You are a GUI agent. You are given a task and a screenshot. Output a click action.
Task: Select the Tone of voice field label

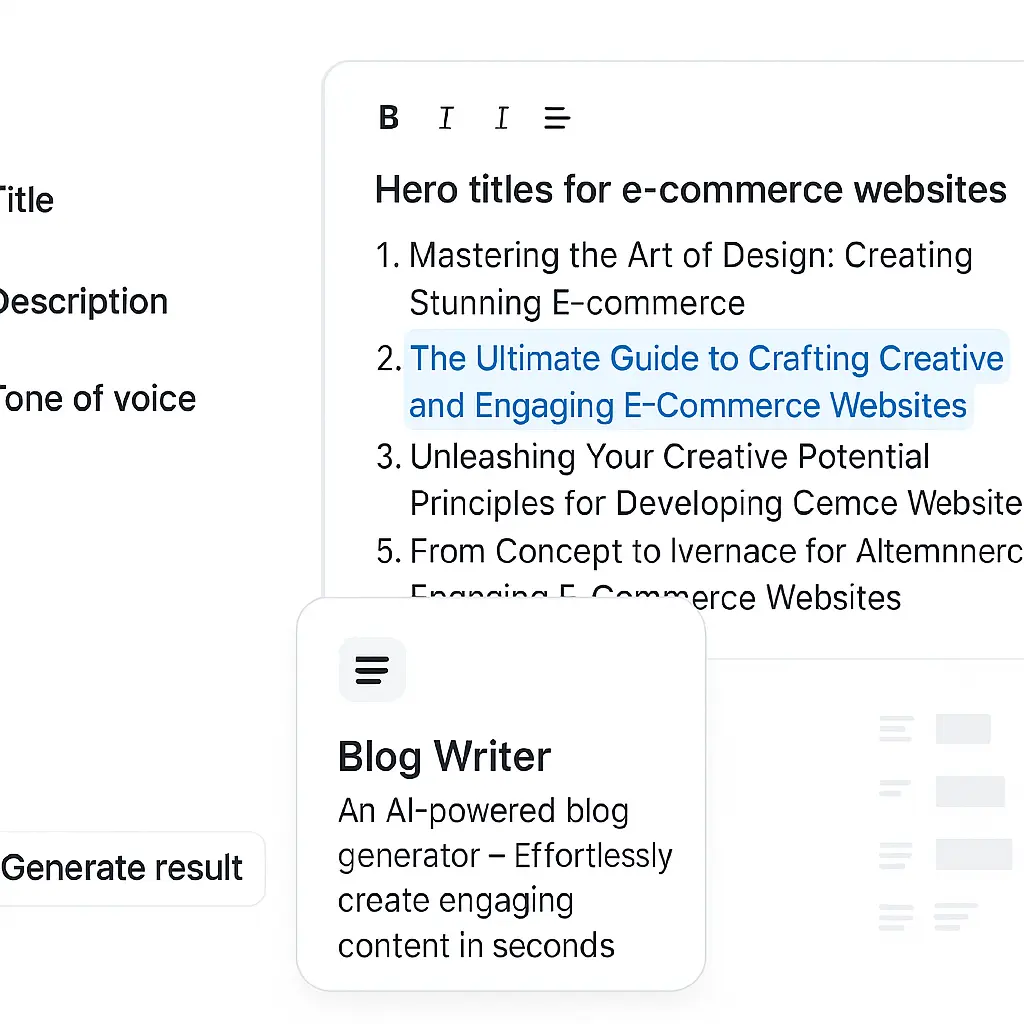(96, 399)
